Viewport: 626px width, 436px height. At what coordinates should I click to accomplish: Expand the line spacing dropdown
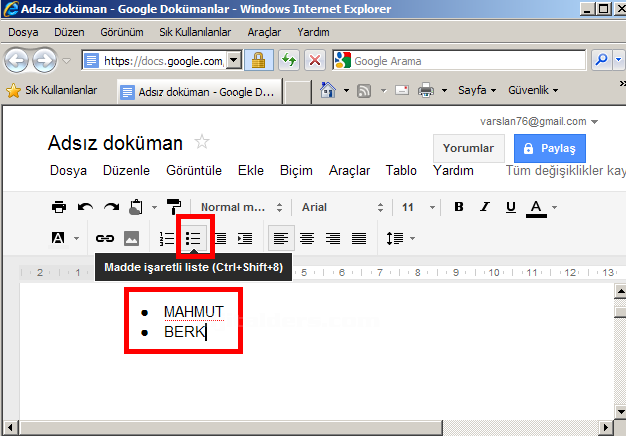[400, 238]
